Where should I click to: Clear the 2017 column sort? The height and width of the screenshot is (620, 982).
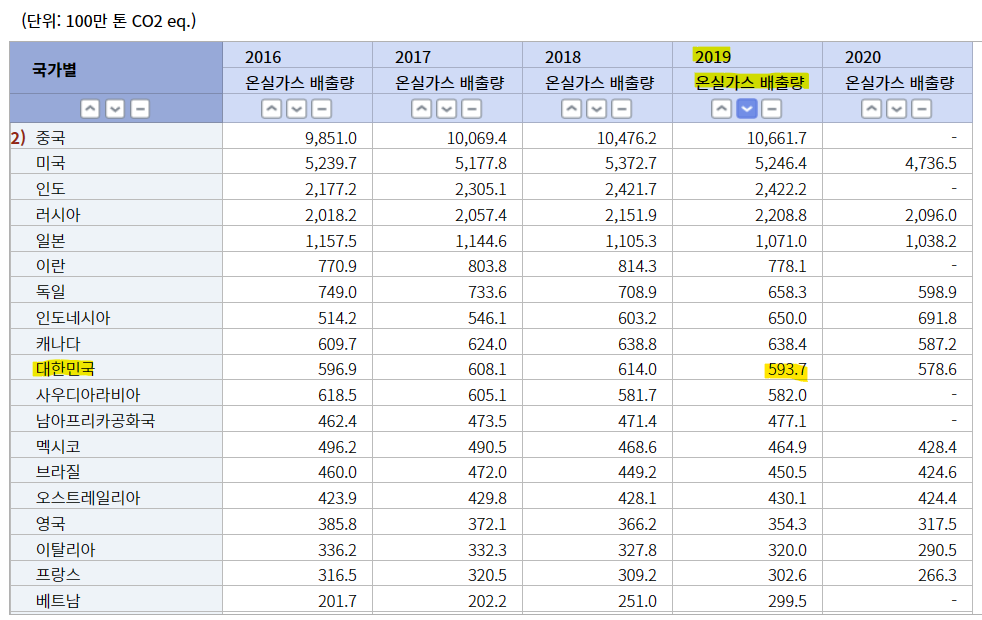471,109
